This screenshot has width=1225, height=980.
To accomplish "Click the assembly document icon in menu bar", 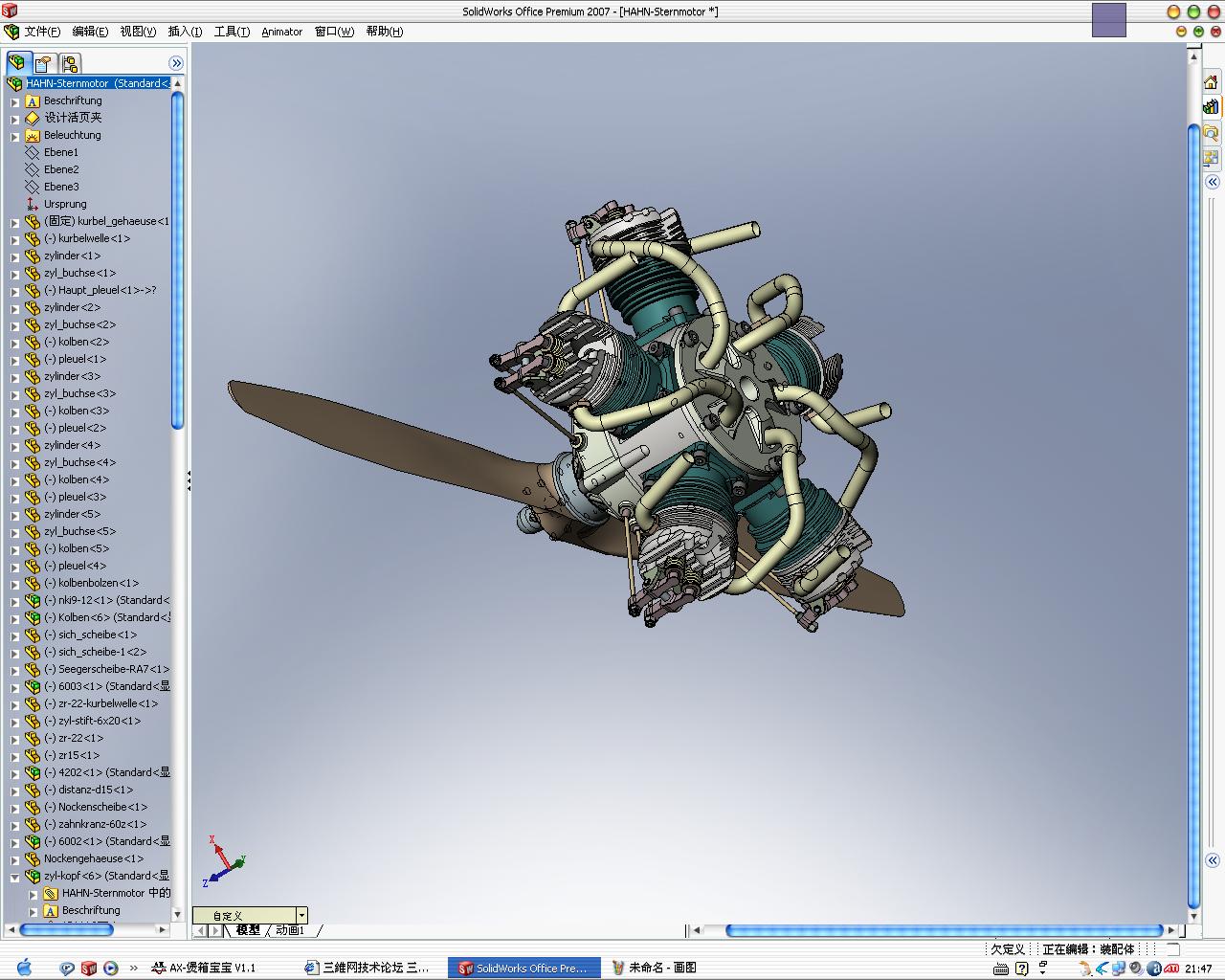I will click(x=11, y=32).
